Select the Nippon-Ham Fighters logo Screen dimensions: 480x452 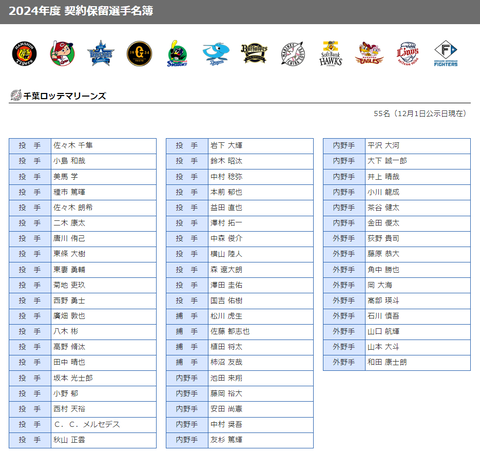[446, 53]
